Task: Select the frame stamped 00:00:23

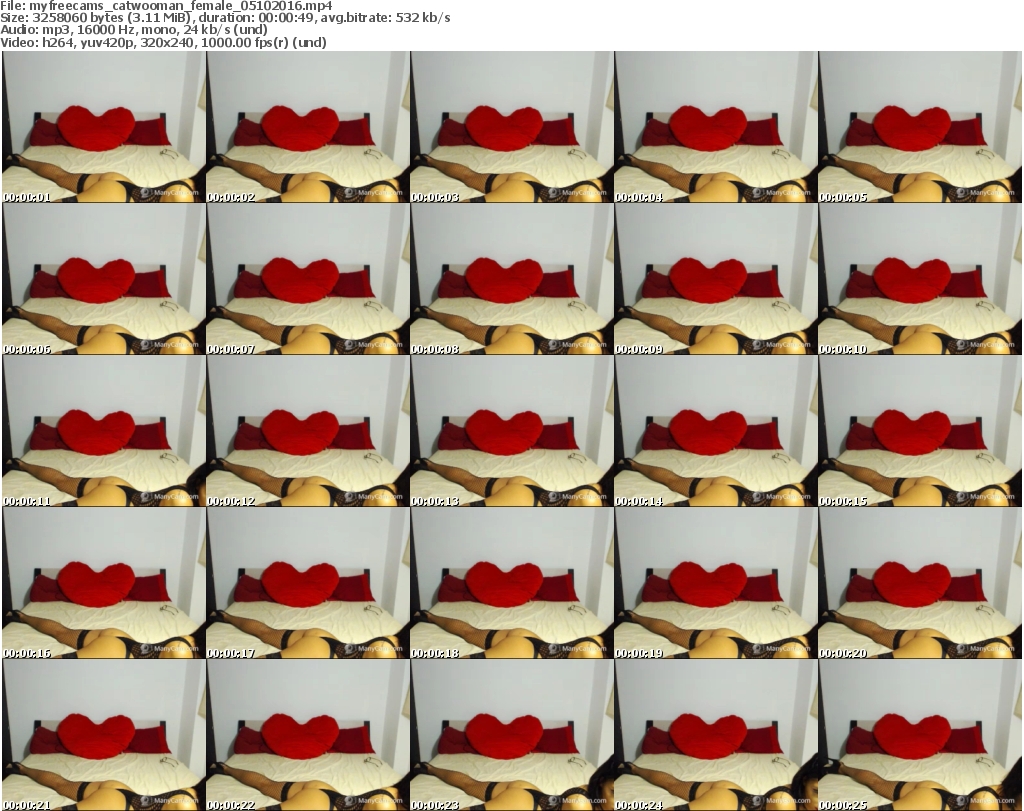Action: point(511,735)
